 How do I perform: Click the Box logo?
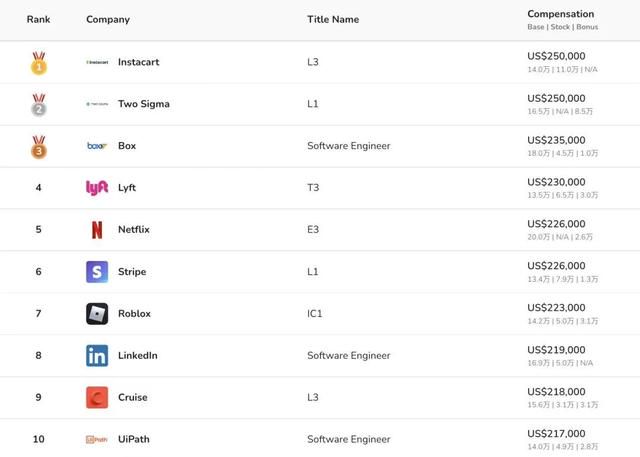click(97, 146)
